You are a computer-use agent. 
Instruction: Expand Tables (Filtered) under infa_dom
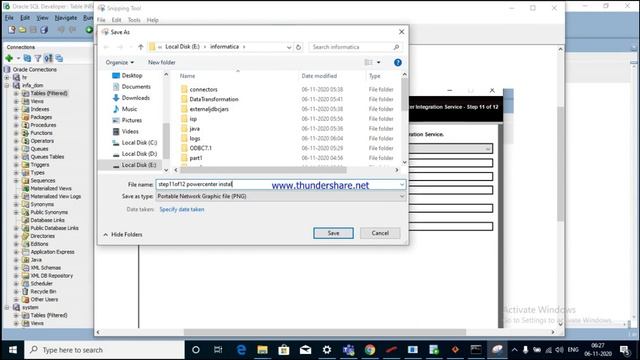pyautogui.click(x=16, y=93)
